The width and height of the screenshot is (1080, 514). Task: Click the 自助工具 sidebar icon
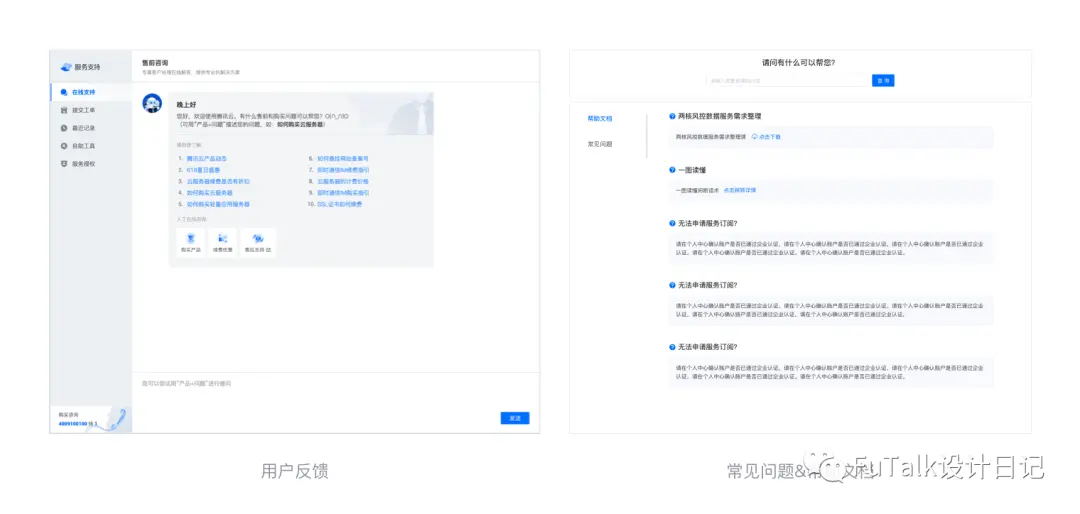tap(64, 145)
